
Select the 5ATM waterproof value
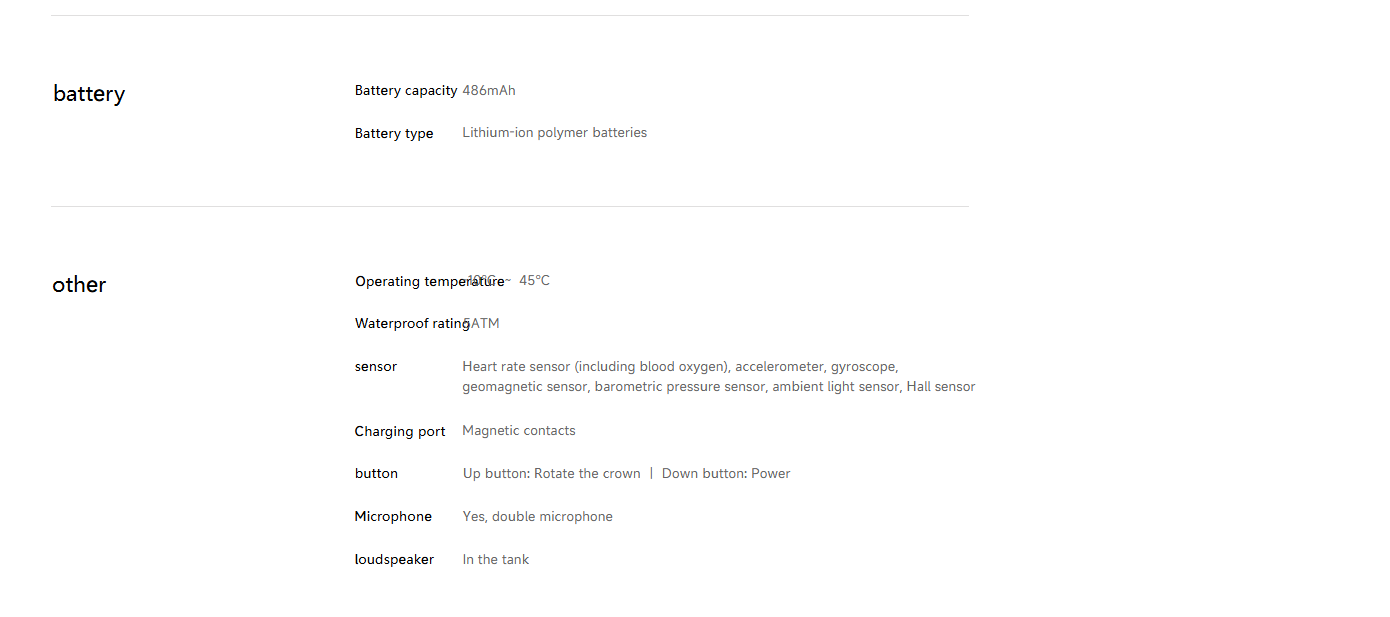pos(483,324)
